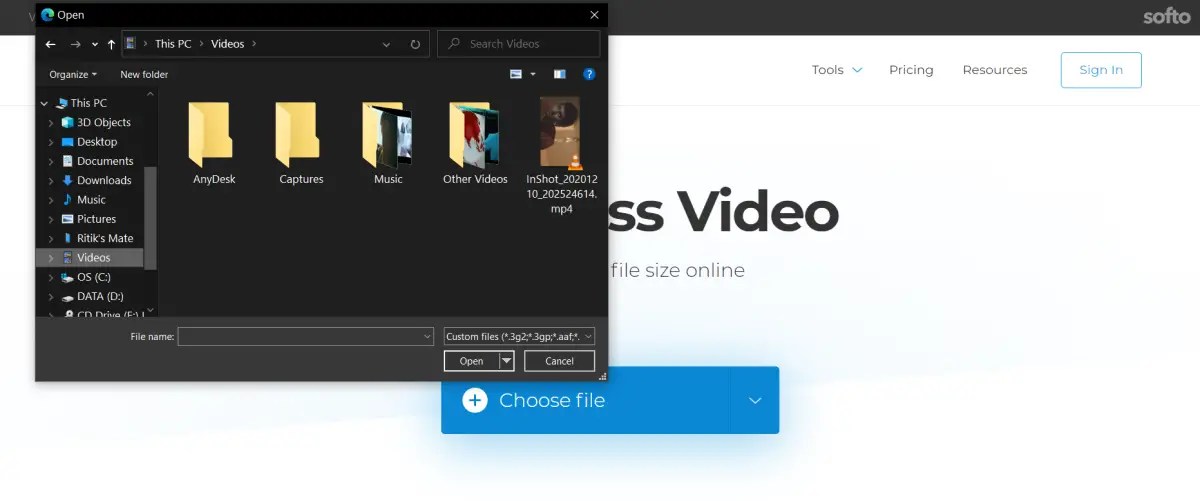Select the Music folder in file list
Viewport: 1200px width, 501px height.
tap(388, 142)
